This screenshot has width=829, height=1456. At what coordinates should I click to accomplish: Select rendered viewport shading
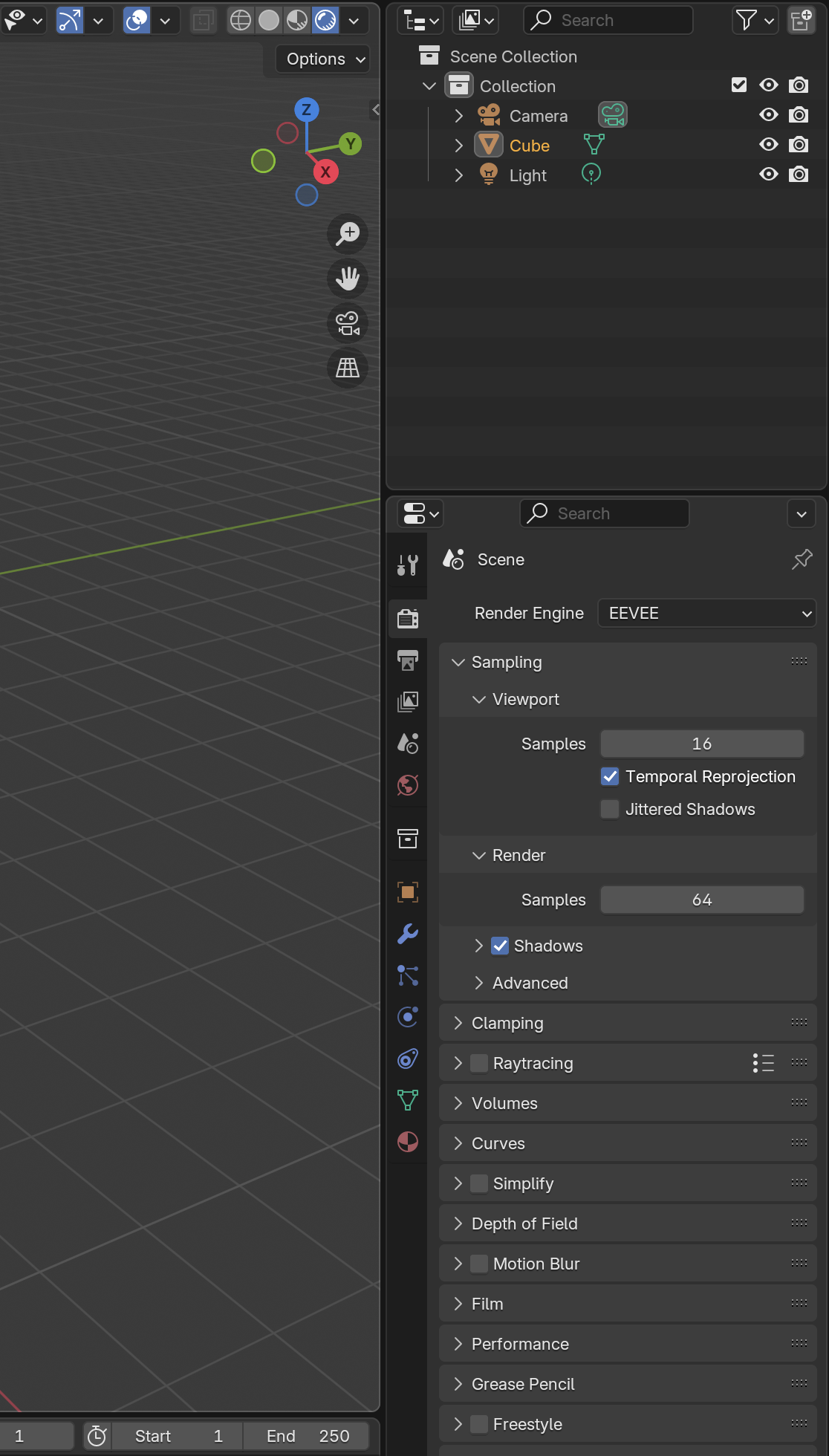325,21
